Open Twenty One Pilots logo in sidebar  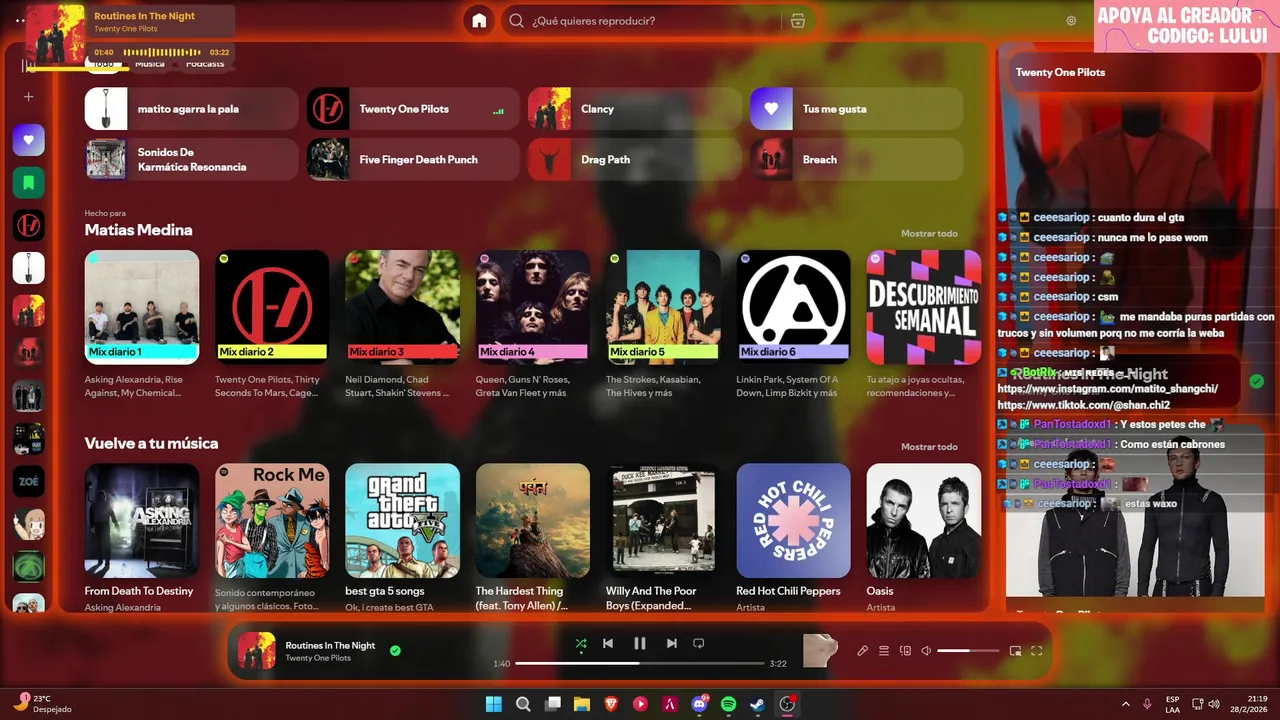(28, 226)
